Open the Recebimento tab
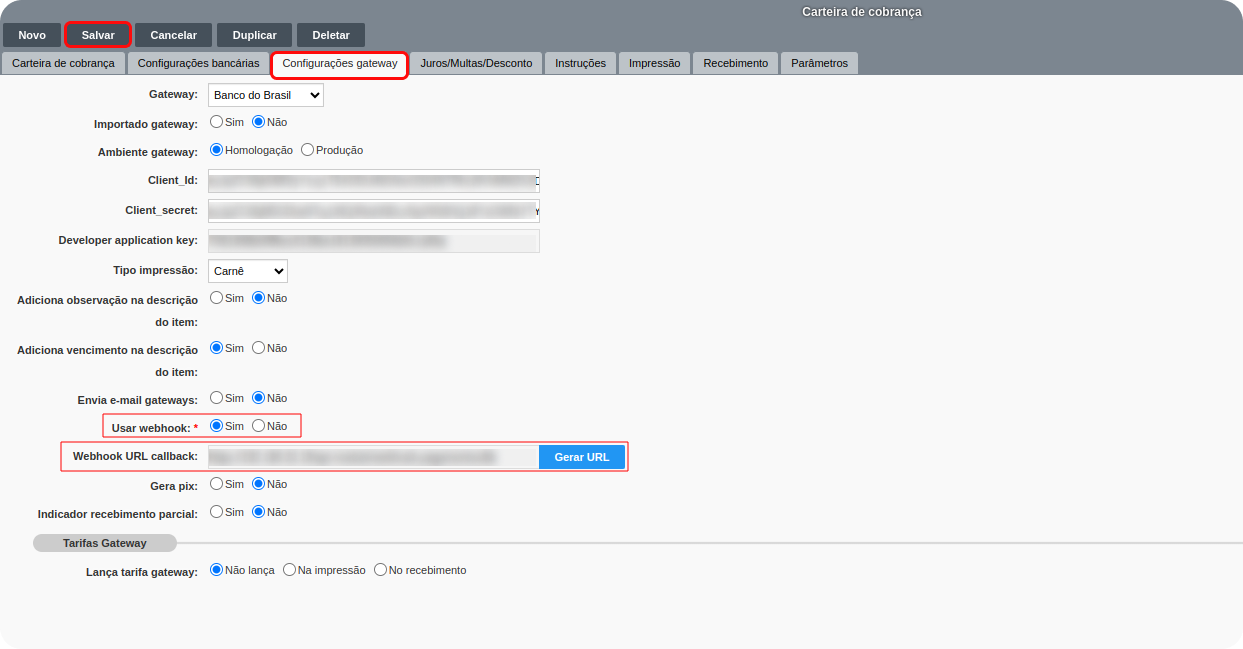The image size is (1243, 649). (x=735, y=63)
